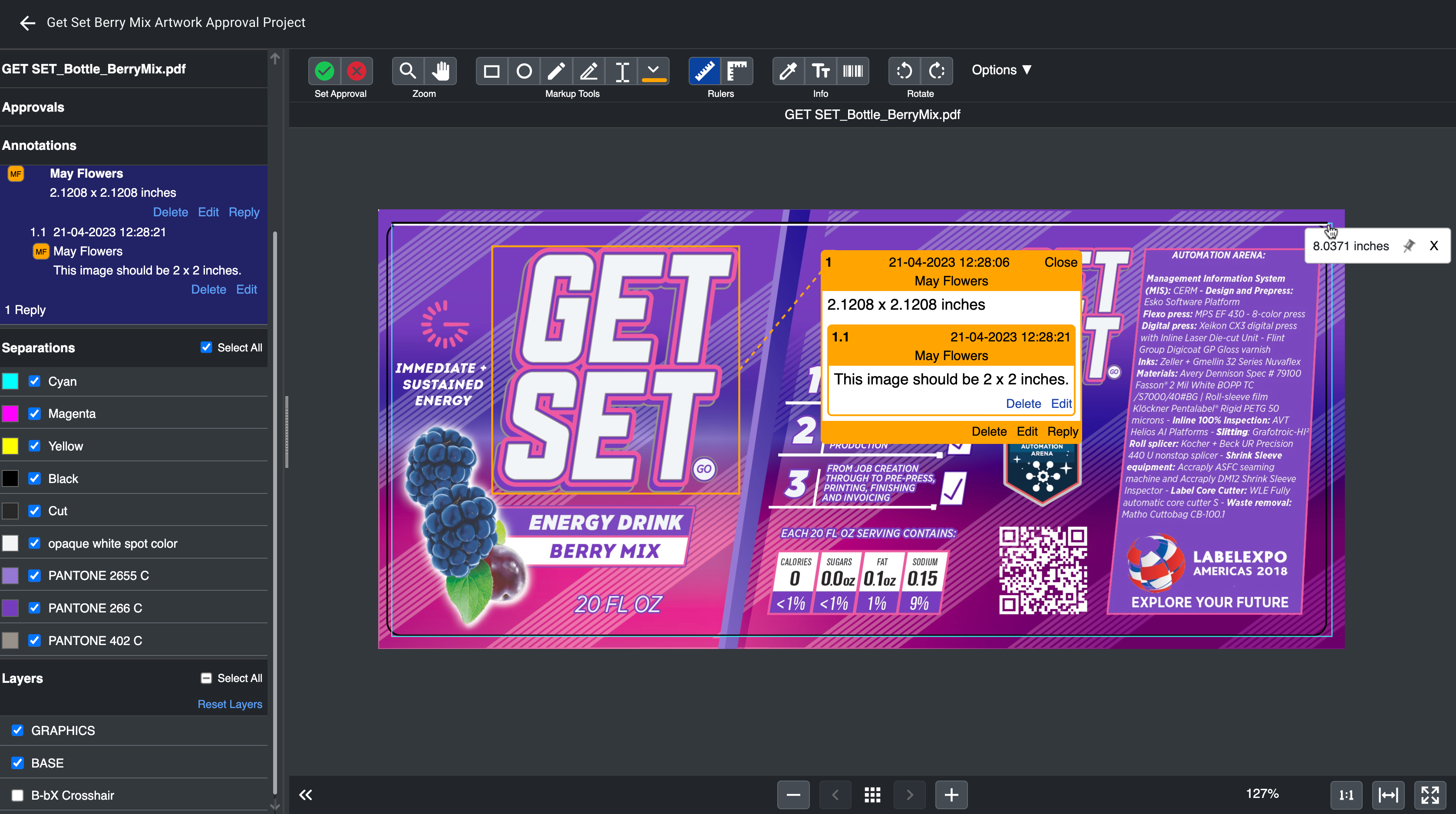Select the Zoom tool in toolbar

coord(406,70)
